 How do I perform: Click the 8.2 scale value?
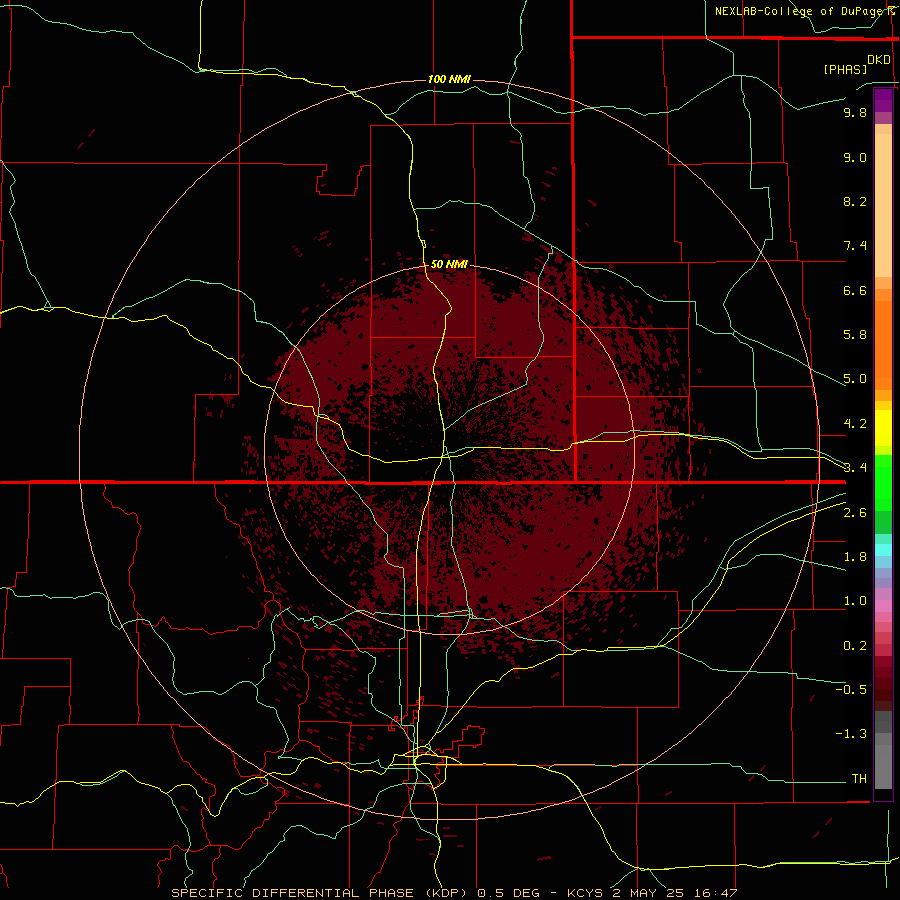tap(855, 201)
